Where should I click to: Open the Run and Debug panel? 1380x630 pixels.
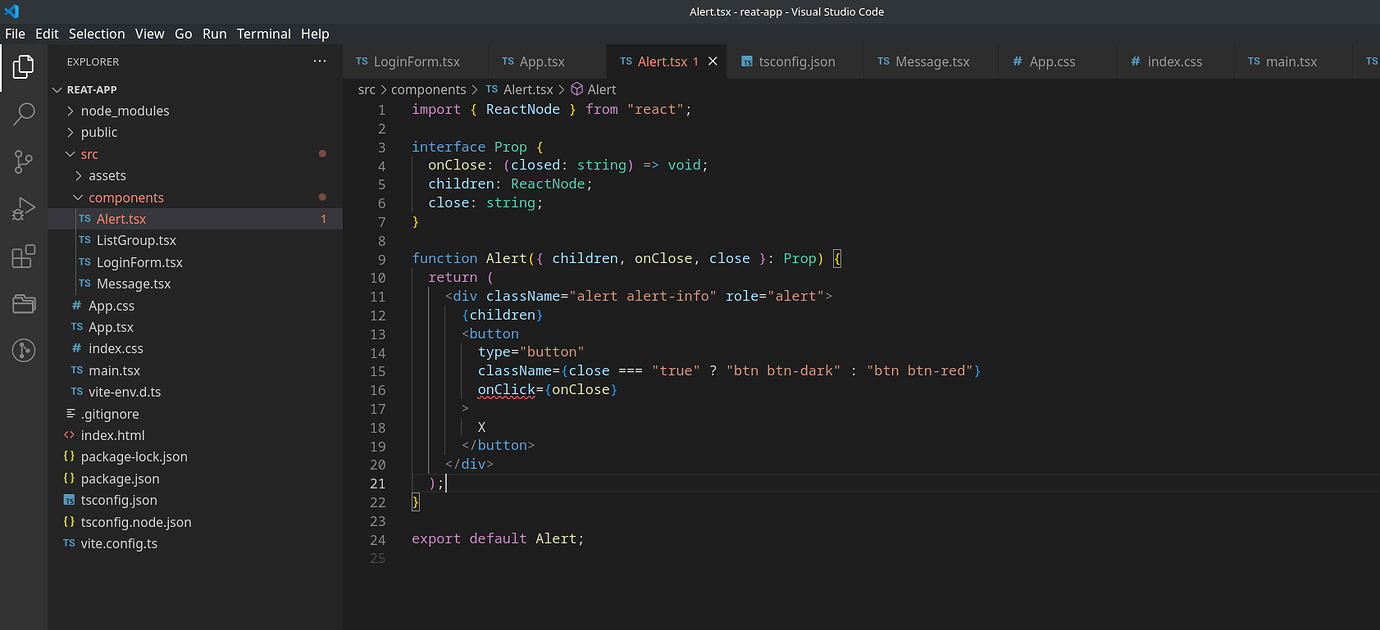pyautogui.click(x=22, y=208)
